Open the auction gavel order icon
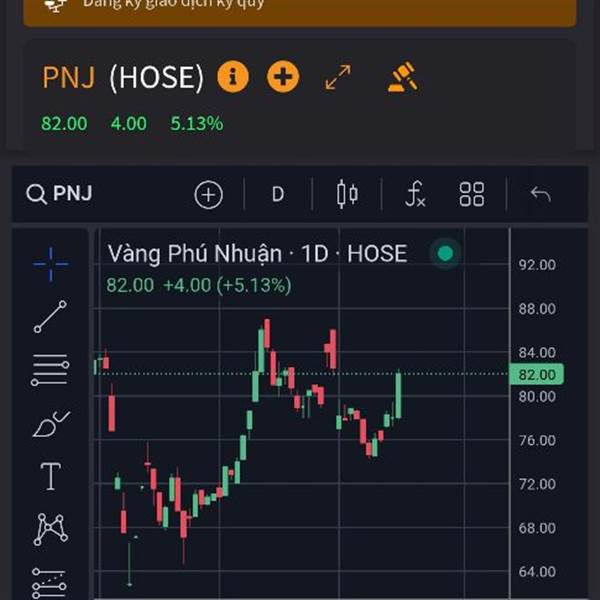 (x=403, y=77)
